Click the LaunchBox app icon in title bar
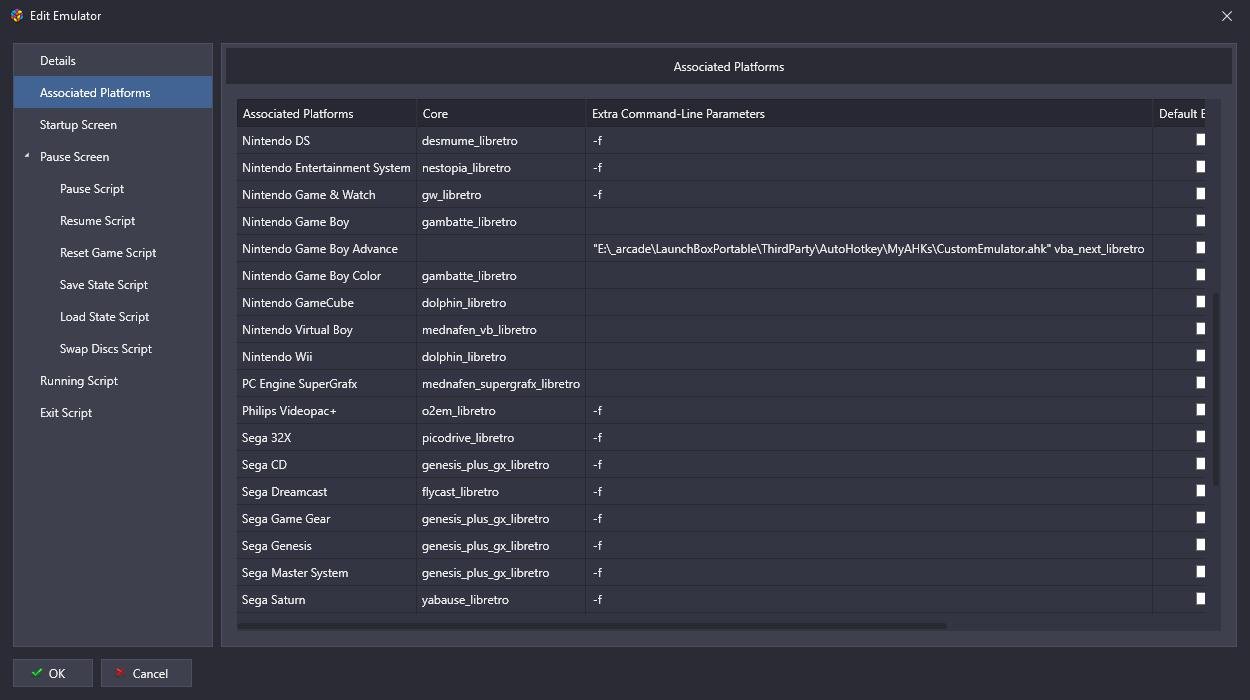The image size is (1250, 700). [x=16, y=15]
